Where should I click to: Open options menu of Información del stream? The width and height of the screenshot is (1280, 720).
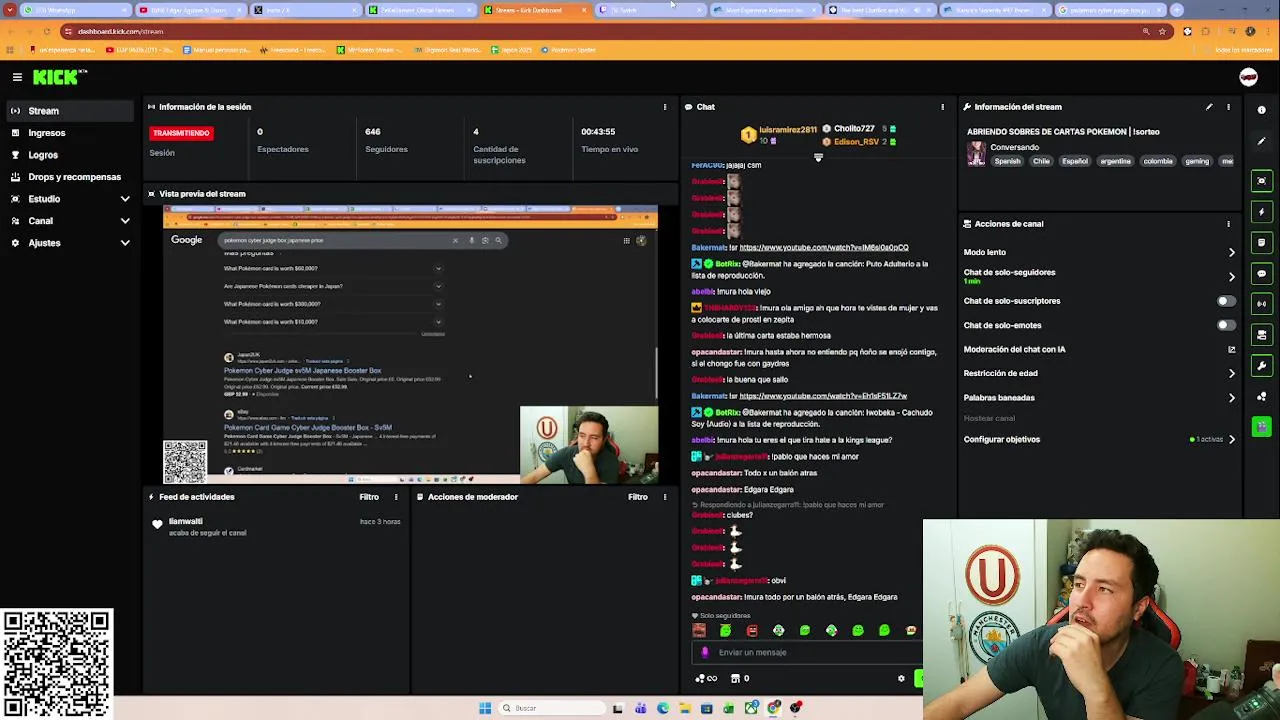tap(1229, 107)
